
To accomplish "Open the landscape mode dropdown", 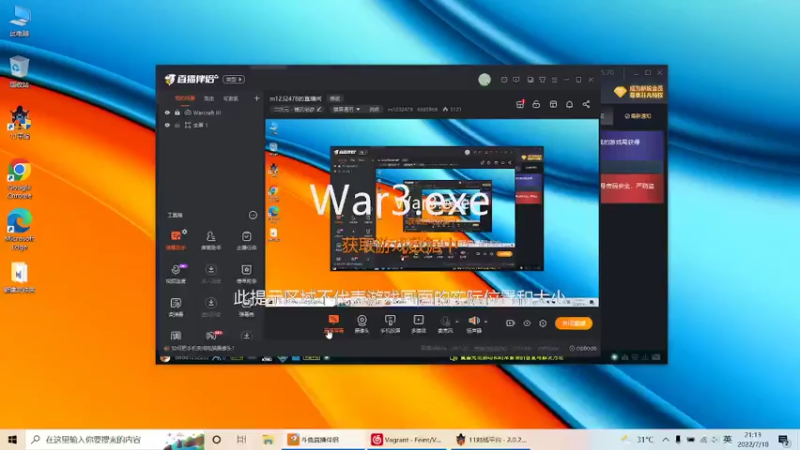I will coord(346,109).
